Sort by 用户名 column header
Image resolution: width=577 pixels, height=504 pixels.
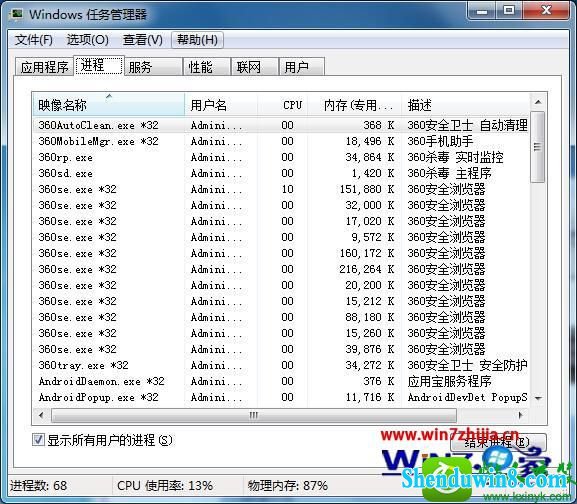[x=221, y=105]
